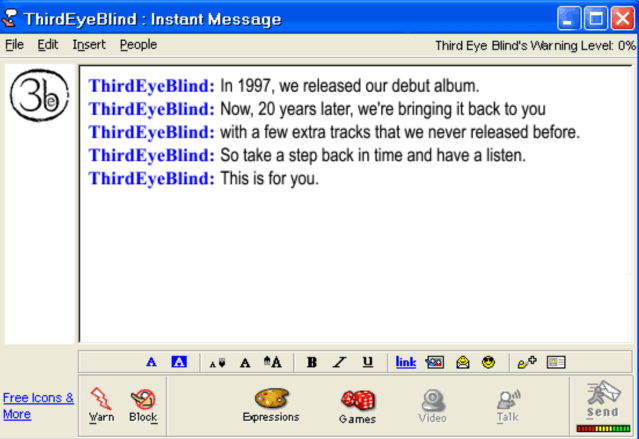Click the Talk voice chat icon
Image resolution: width=639 pixels, height=439 pixels.
pos(507,405)
